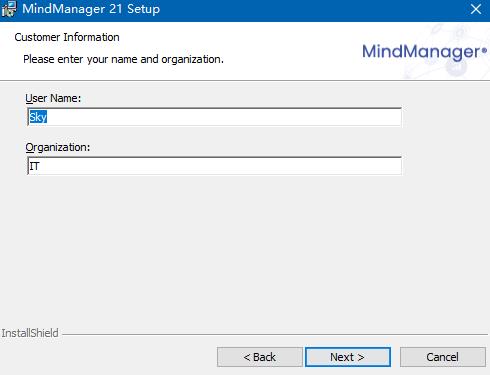Click the installer icon in title bar
The height and width of the screenshot is (375, 490).
9,9
